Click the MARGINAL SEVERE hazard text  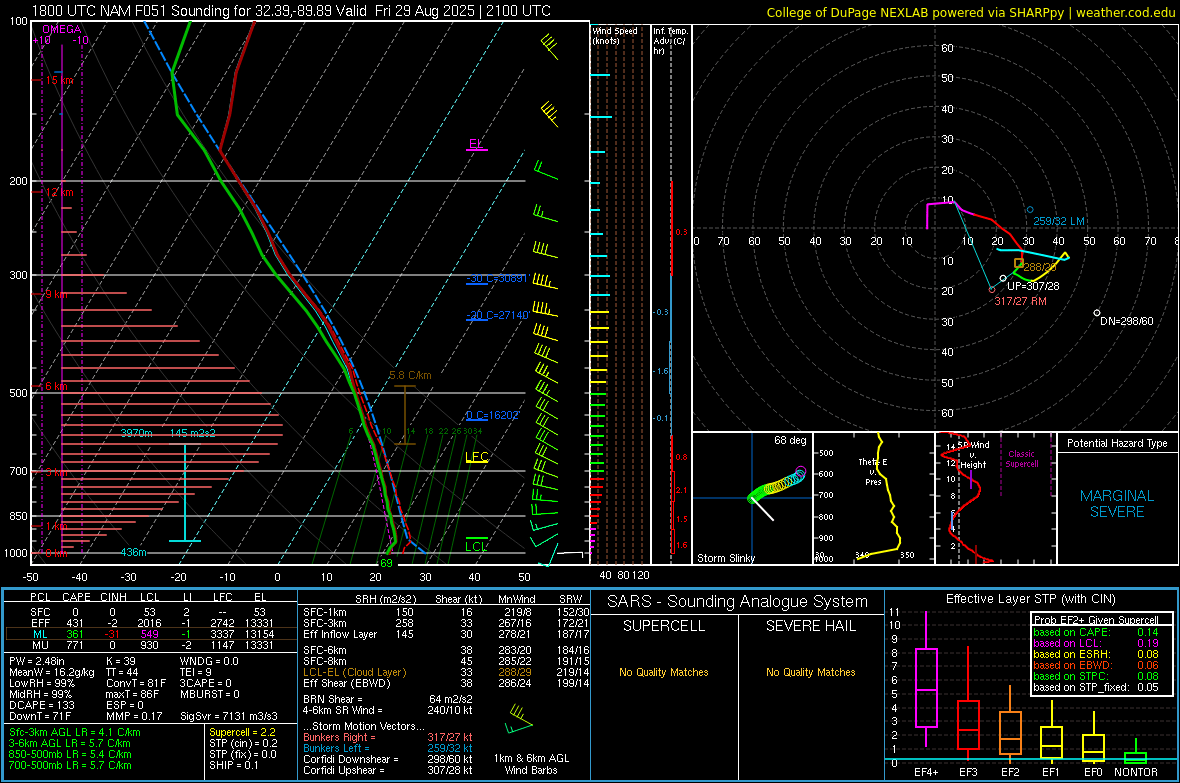tap(1117, 504)
